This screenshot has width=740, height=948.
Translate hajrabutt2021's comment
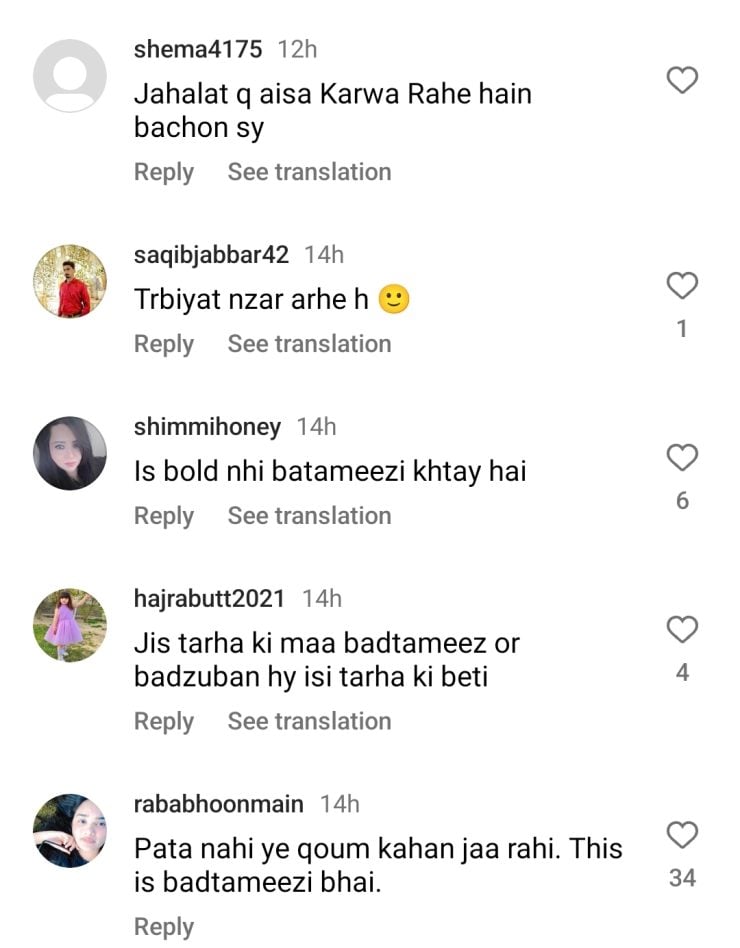pos(309,721)
